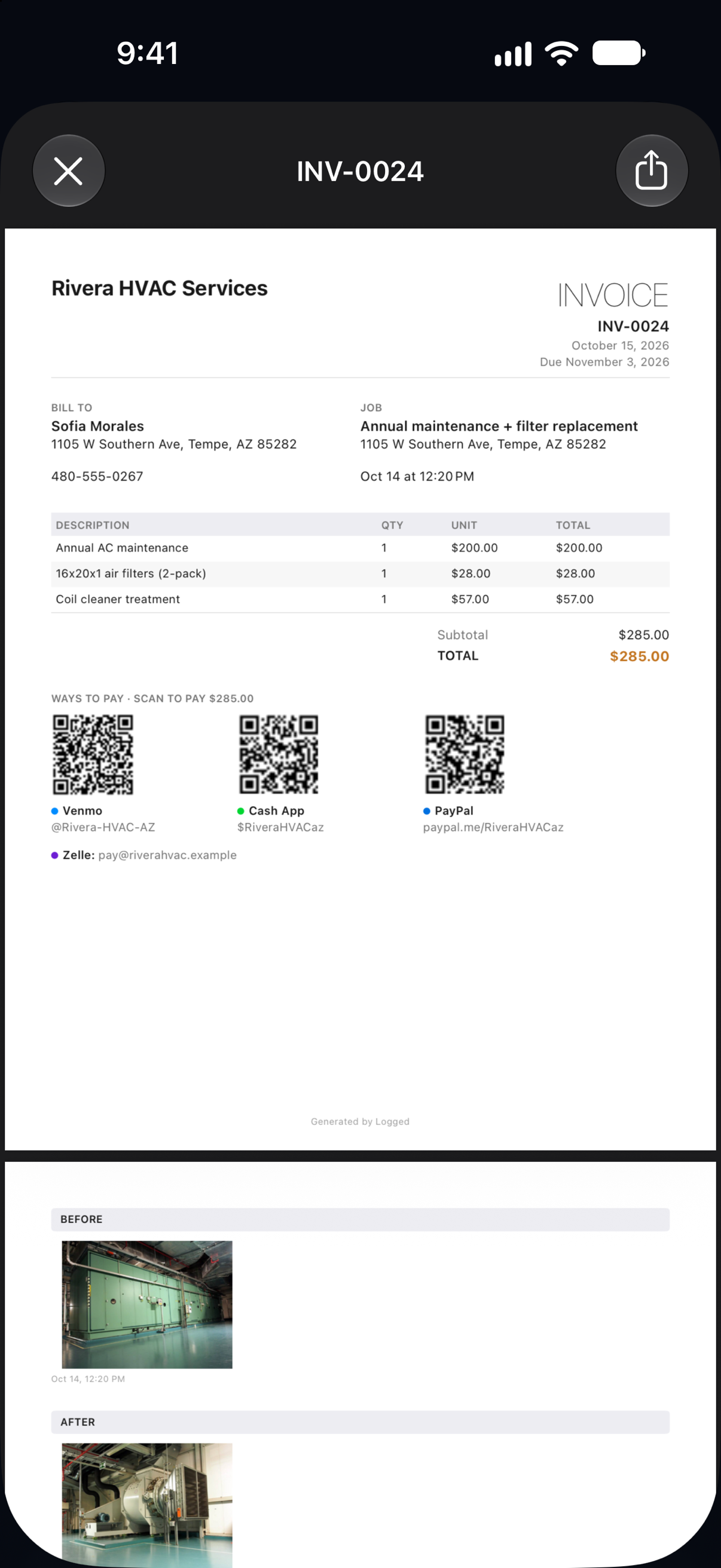Viewport: 721px width, 1568px height.
Task: Tap the Venmo label
Action: pos(82,811)
